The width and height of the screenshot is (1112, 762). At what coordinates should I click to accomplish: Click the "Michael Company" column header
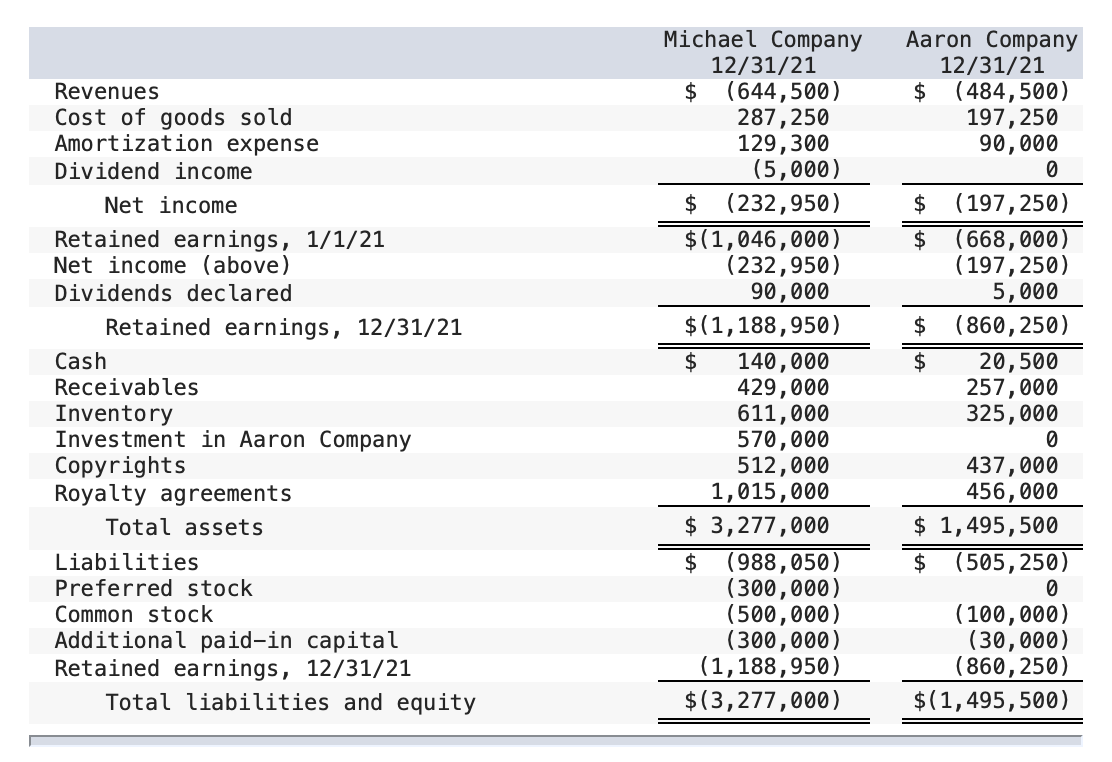763,40
